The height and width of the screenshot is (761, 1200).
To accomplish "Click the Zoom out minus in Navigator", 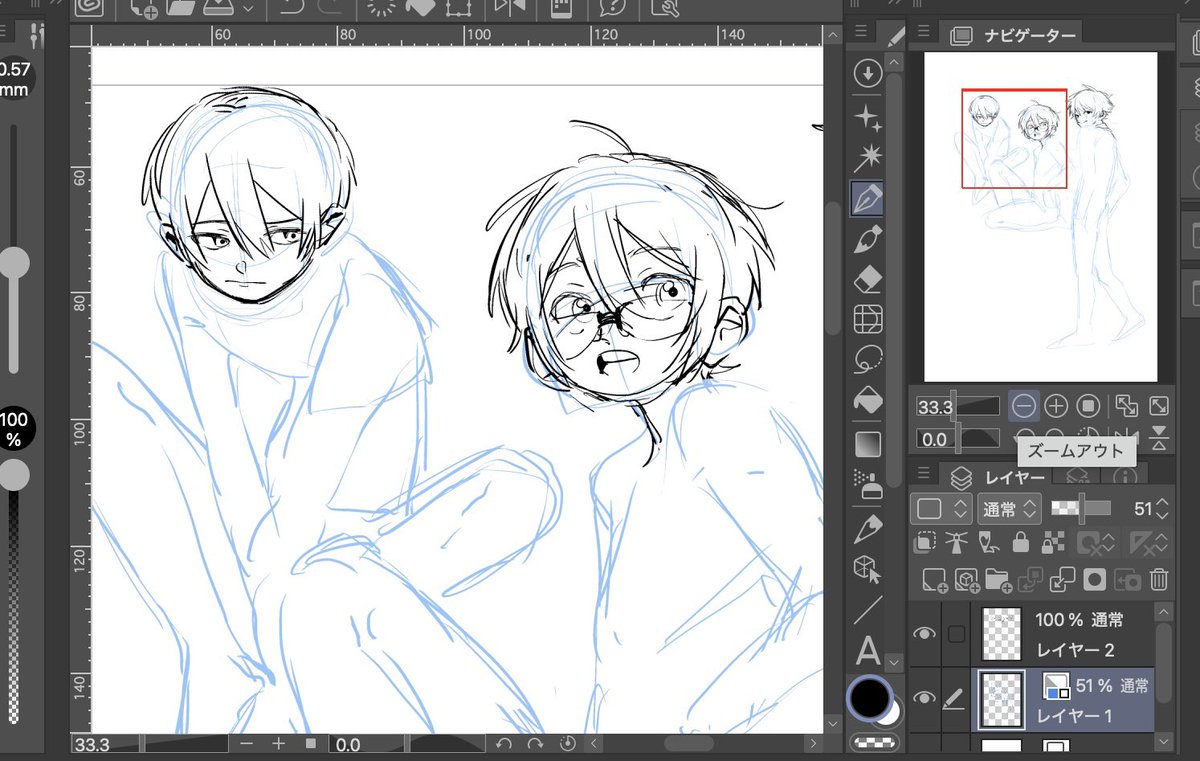I will (1023, 406).
